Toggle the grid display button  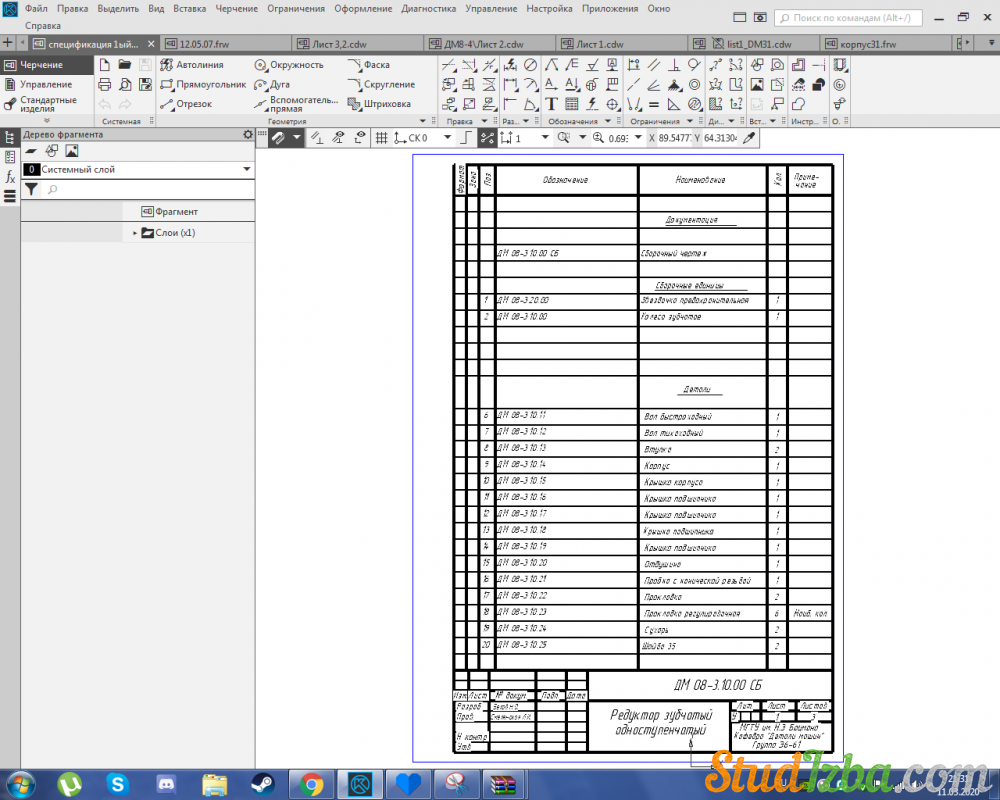coord(381,138)
